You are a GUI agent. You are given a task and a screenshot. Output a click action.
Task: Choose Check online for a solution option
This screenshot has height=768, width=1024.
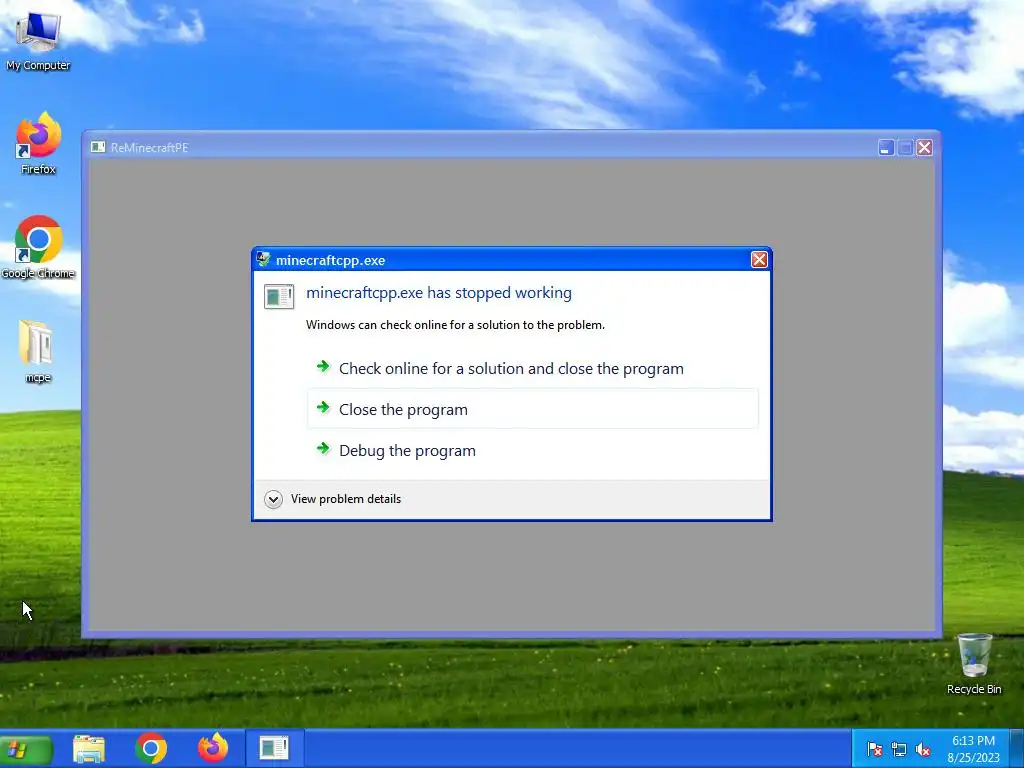pyautogui.click(x=533, y=368)
